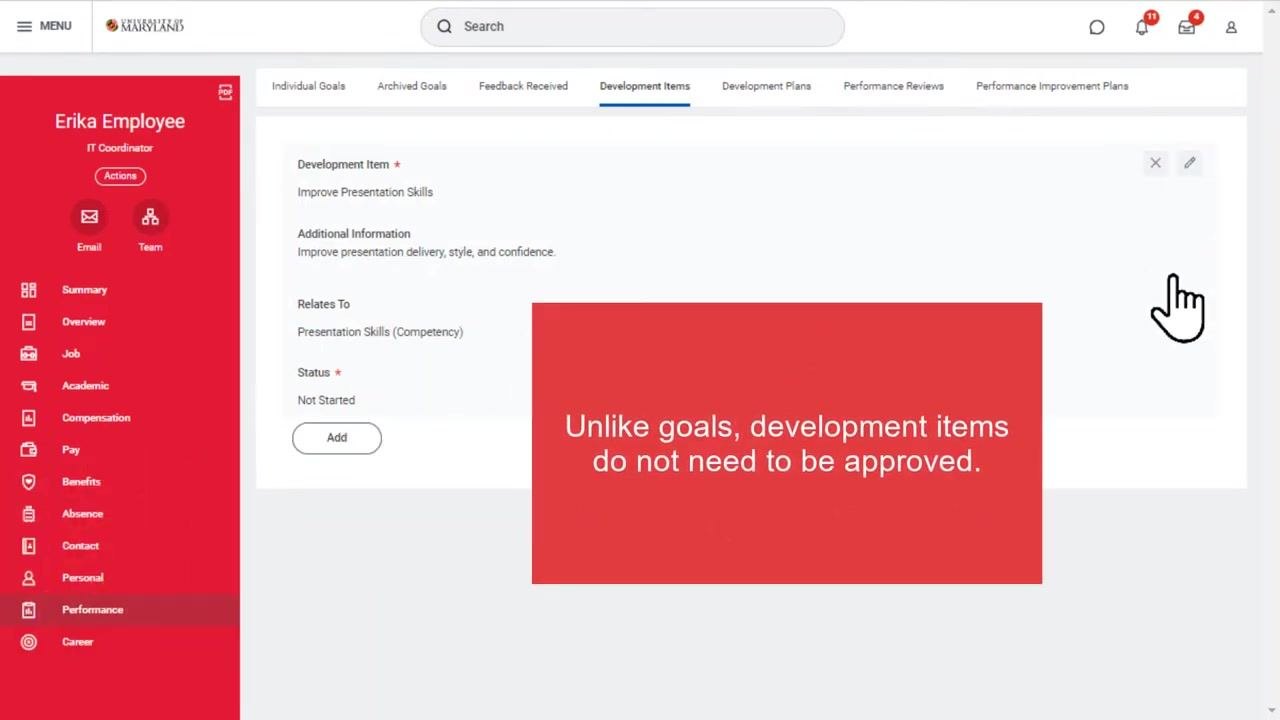This screenshot has height=720, width=1280.
Task: Edit development item with pencil icon
Action: click(x=1189, y=163)
